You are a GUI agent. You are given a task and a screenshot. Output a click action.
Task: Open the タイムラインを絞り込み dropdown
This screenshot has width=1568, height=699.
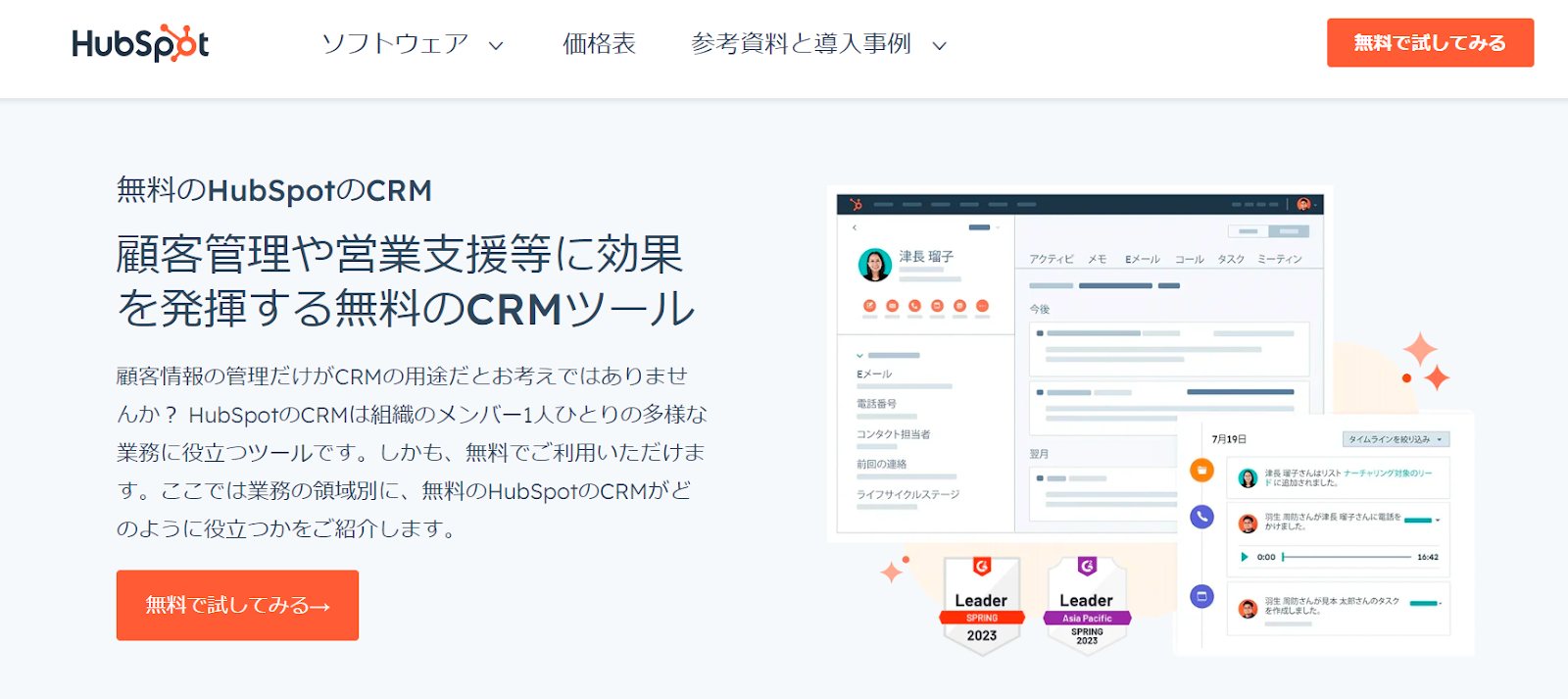click(1396, 439)
